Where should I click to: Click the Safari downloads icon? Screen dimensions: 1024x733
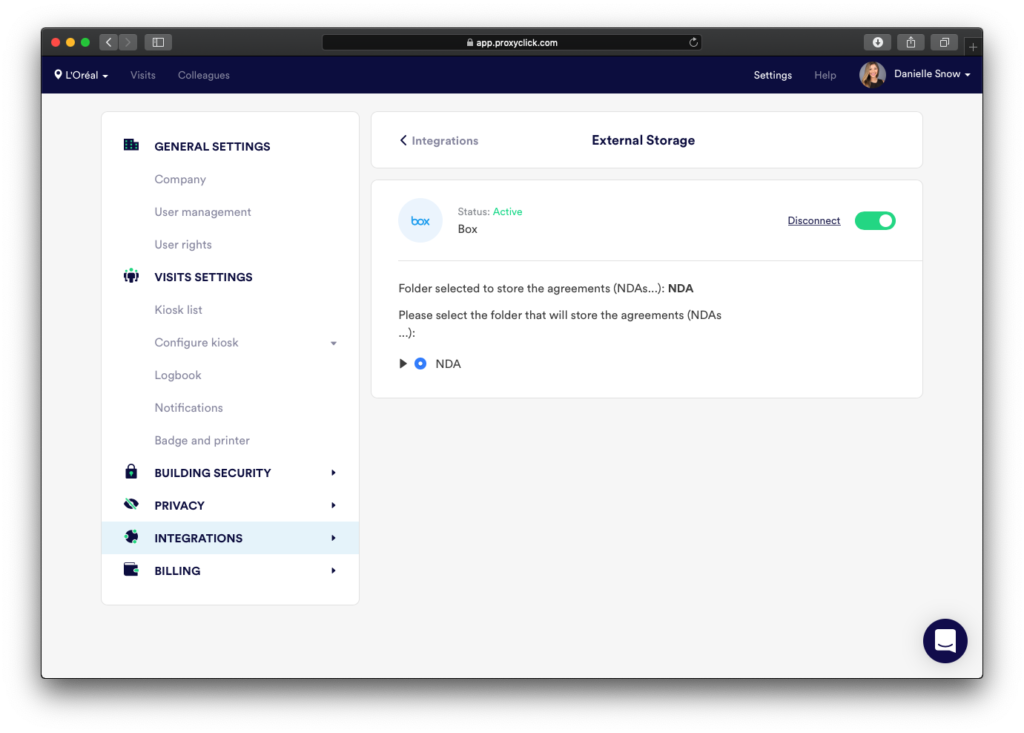click(x=877, y=42)
